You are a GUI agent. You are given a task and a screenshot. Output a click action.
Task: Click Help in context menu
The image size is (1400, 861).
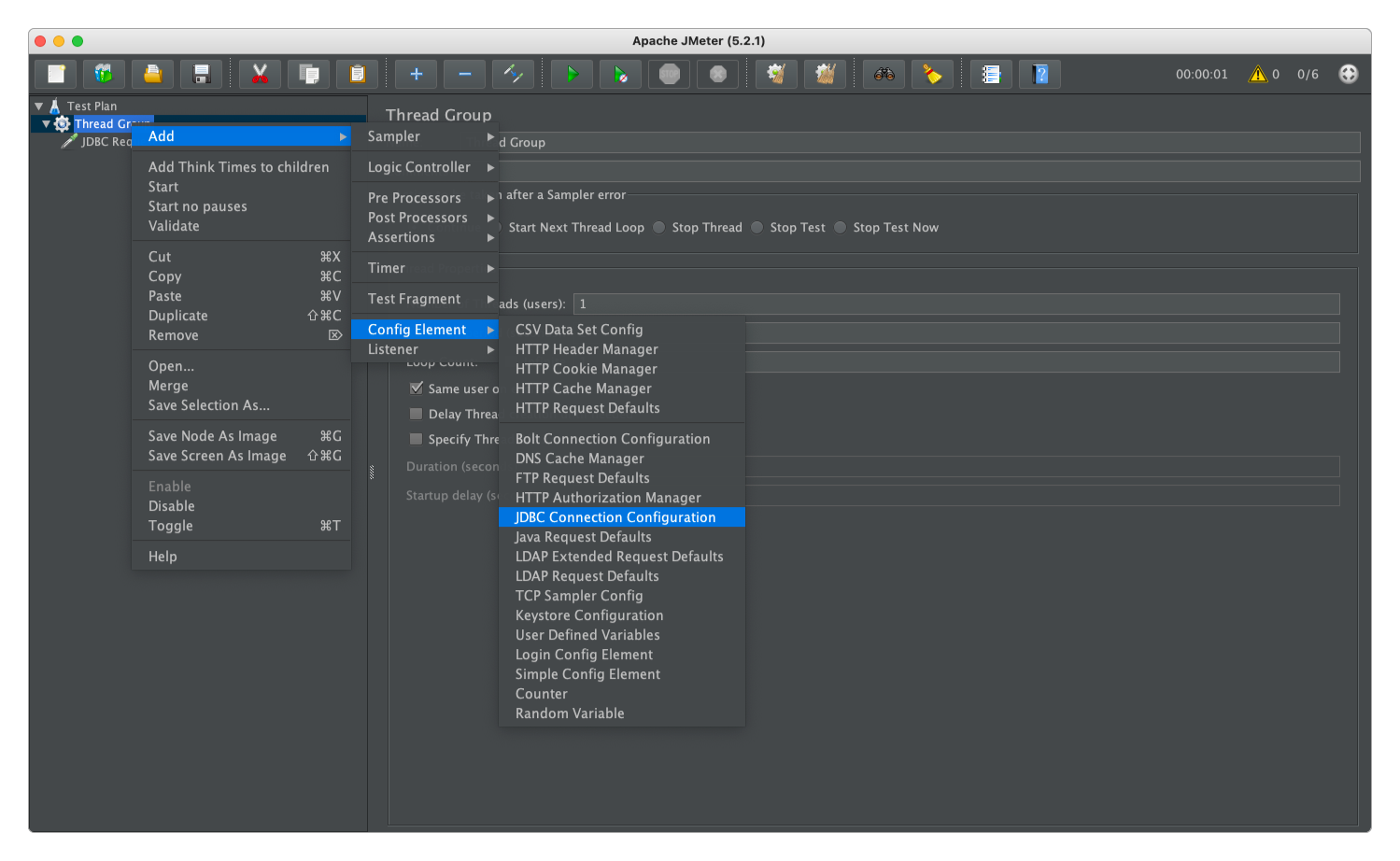(242, 557)
